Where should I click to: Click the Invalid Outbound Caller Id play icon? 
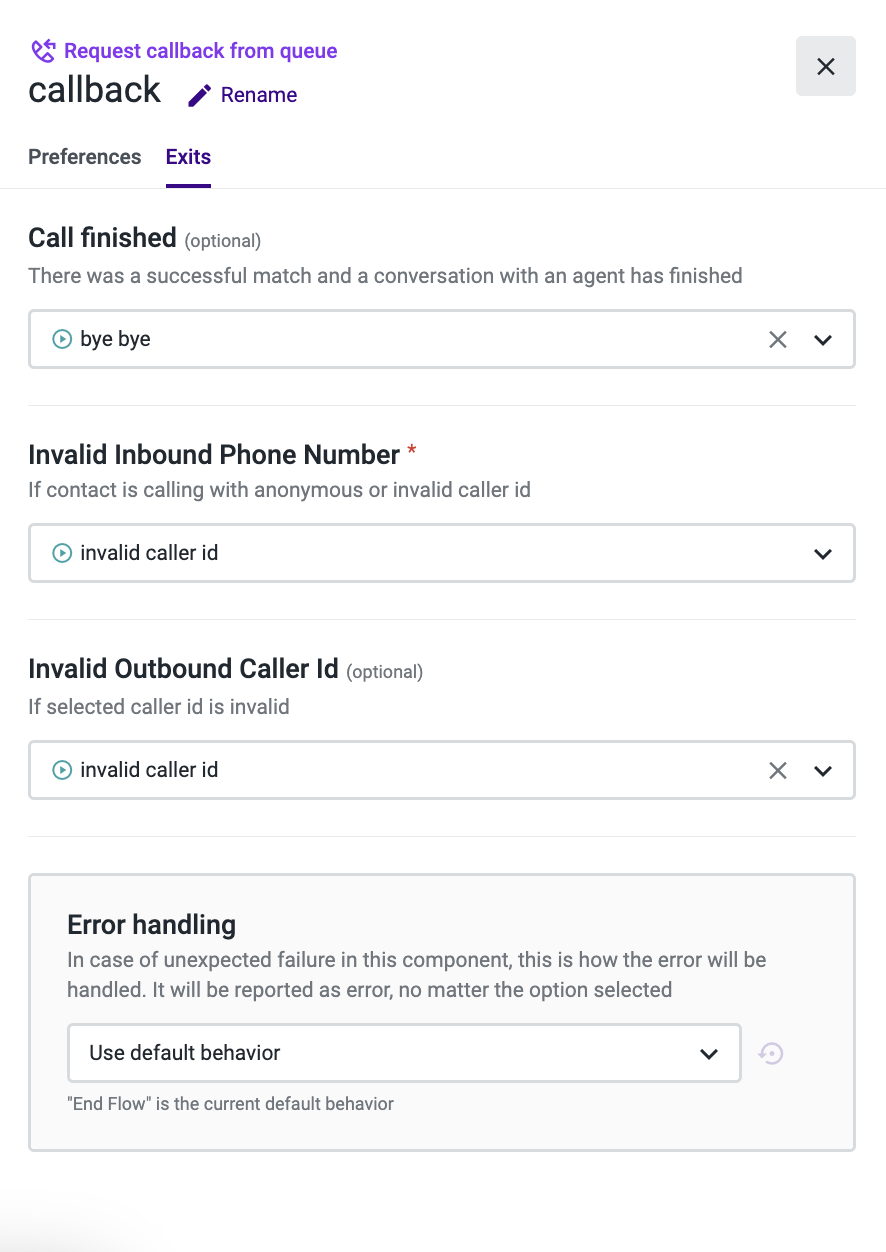click(x=62, y=770)
